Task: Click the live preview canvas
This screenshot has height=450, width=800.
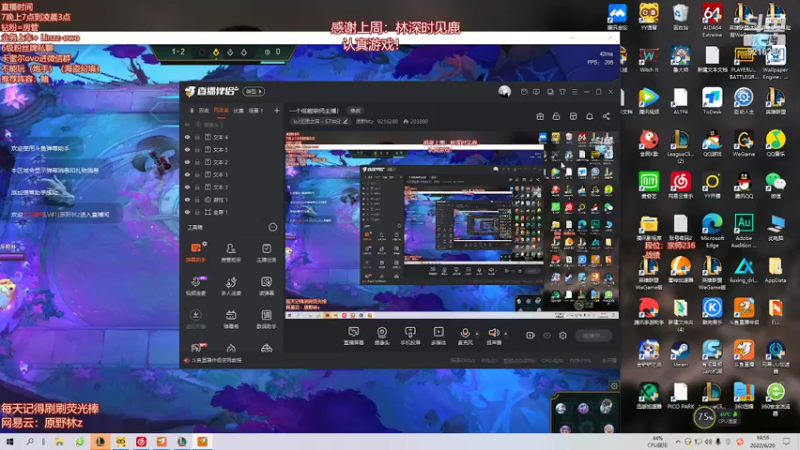Action: [452, 224]
